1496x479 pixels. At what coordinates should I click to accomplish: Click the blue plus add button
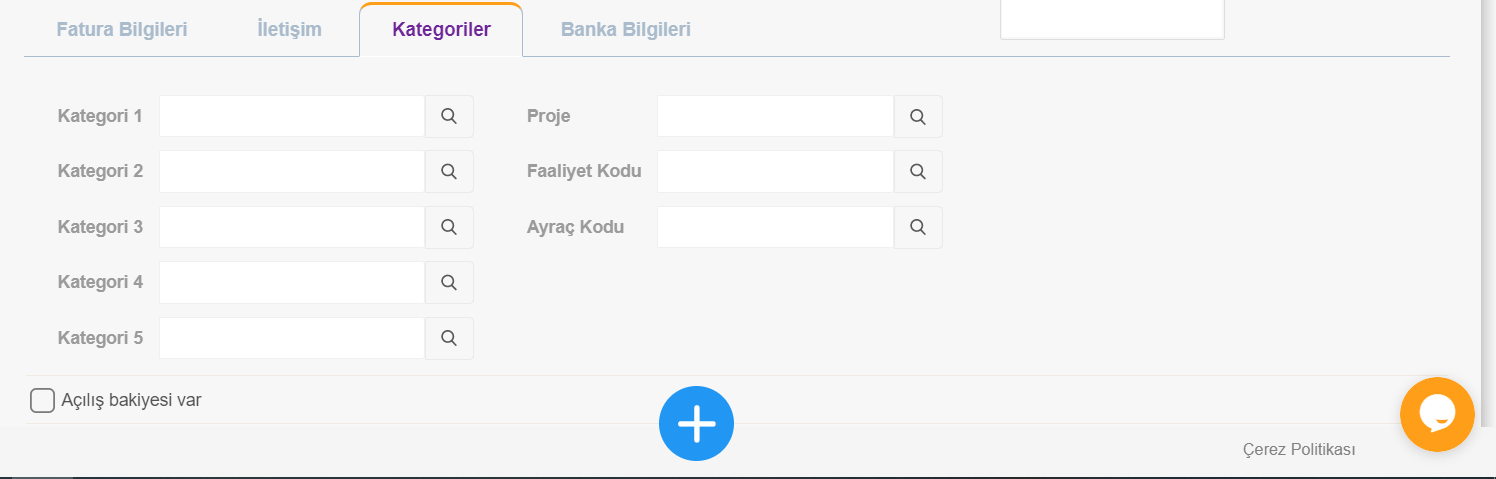click(696, 424)
